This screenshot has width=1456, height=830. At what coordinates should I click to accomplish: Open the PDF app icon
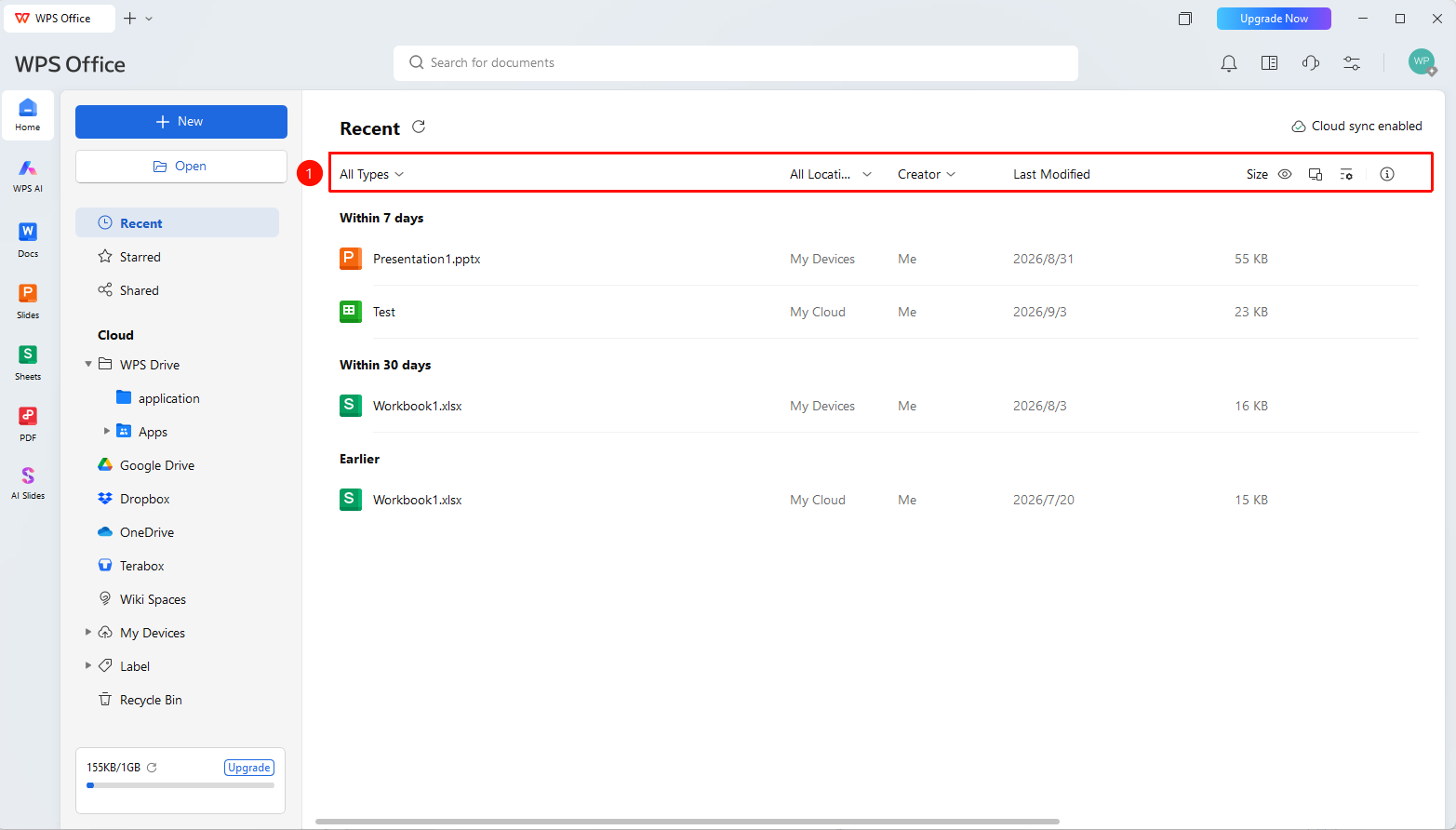pyautogui.click(x=28, y=423)
